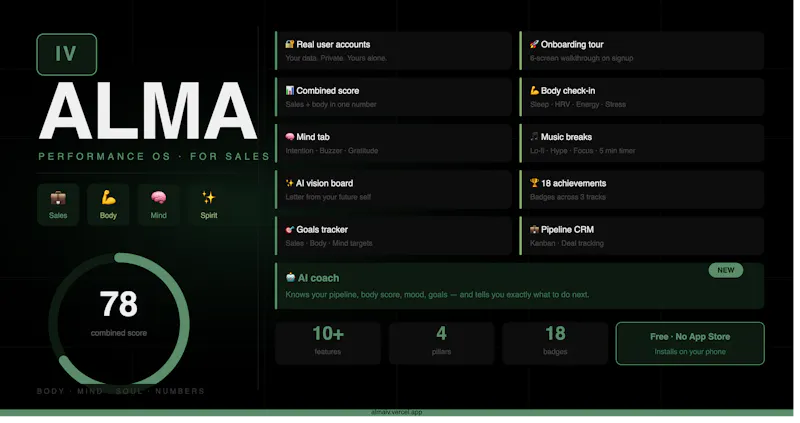Click the BODY · MIND · SOUL · NUMBERS footer text
The width and height of the screenshot is (800, 423).
pos(121,391)
